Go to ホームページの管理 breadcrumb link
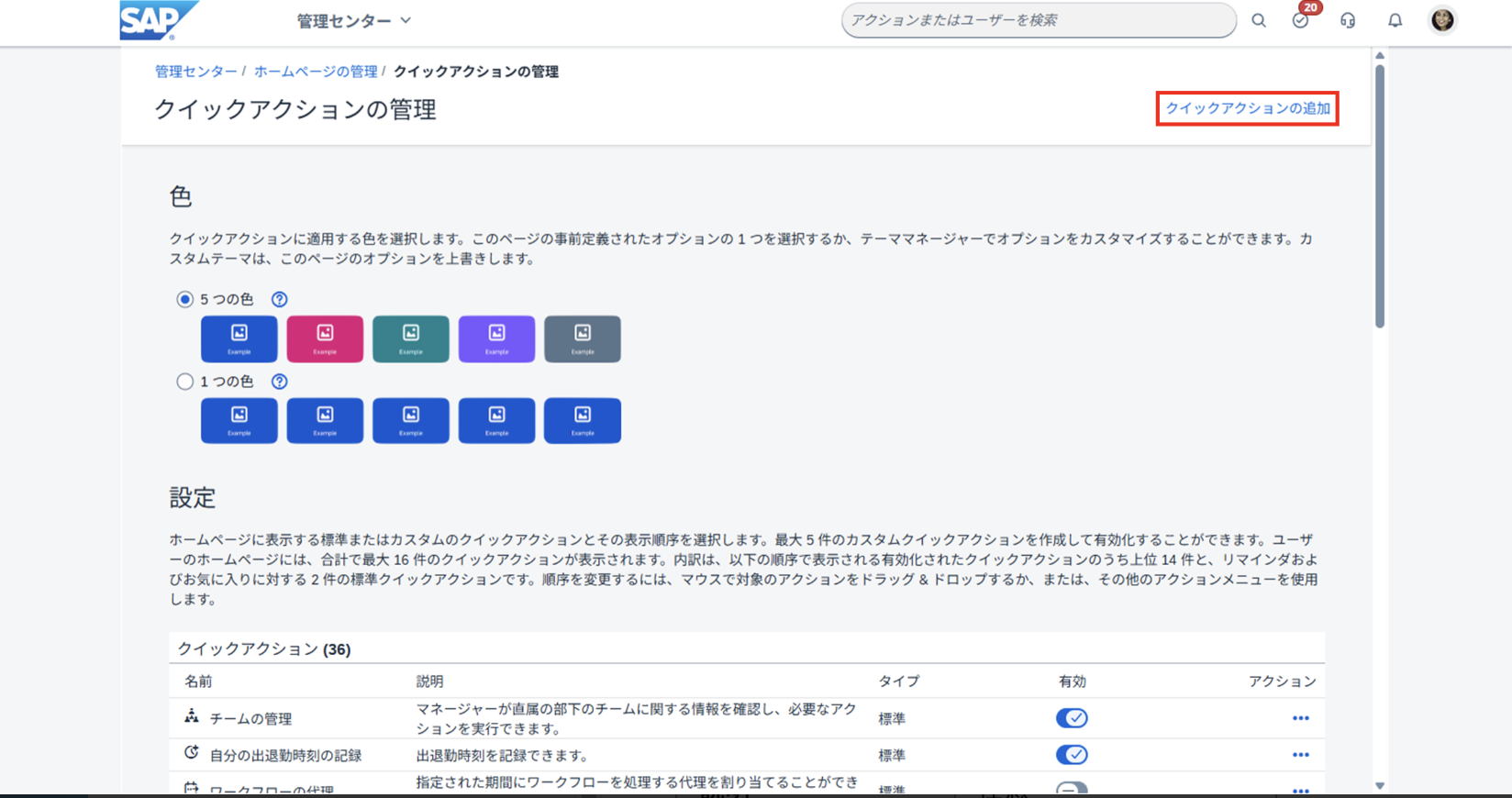Image resolution: width=1512 pixels, height=798 pixels. (316, 72)
